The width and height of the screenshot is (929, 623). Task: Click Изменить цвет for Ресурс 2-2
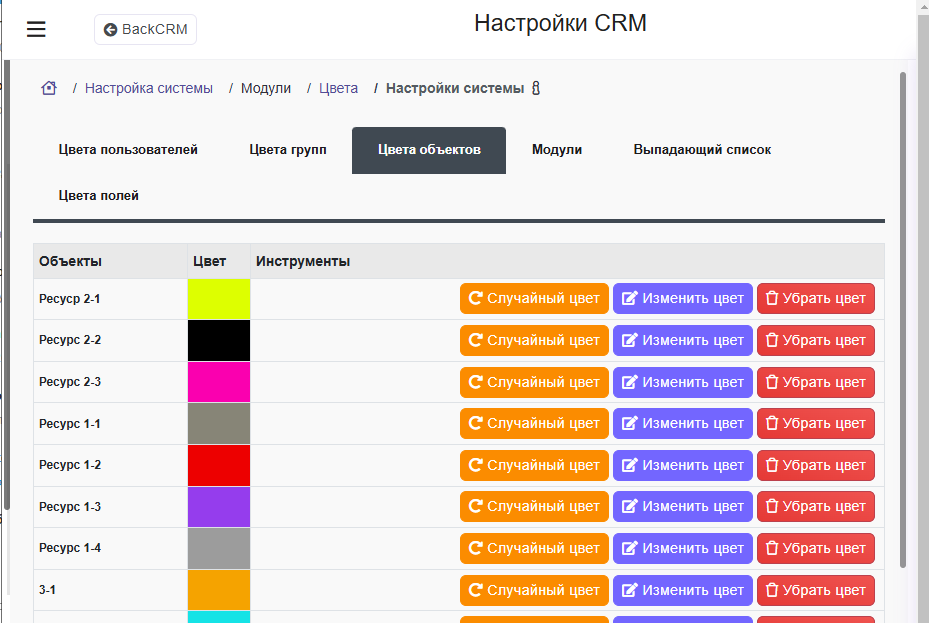(x=682, y=340)
